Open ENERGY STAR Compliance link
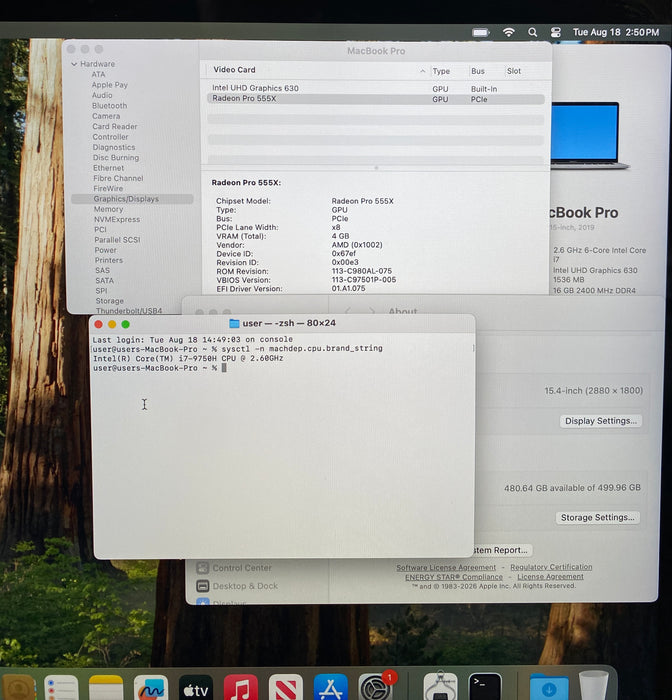The height and width of the screenshot is (700, 672). pos(454,577)
